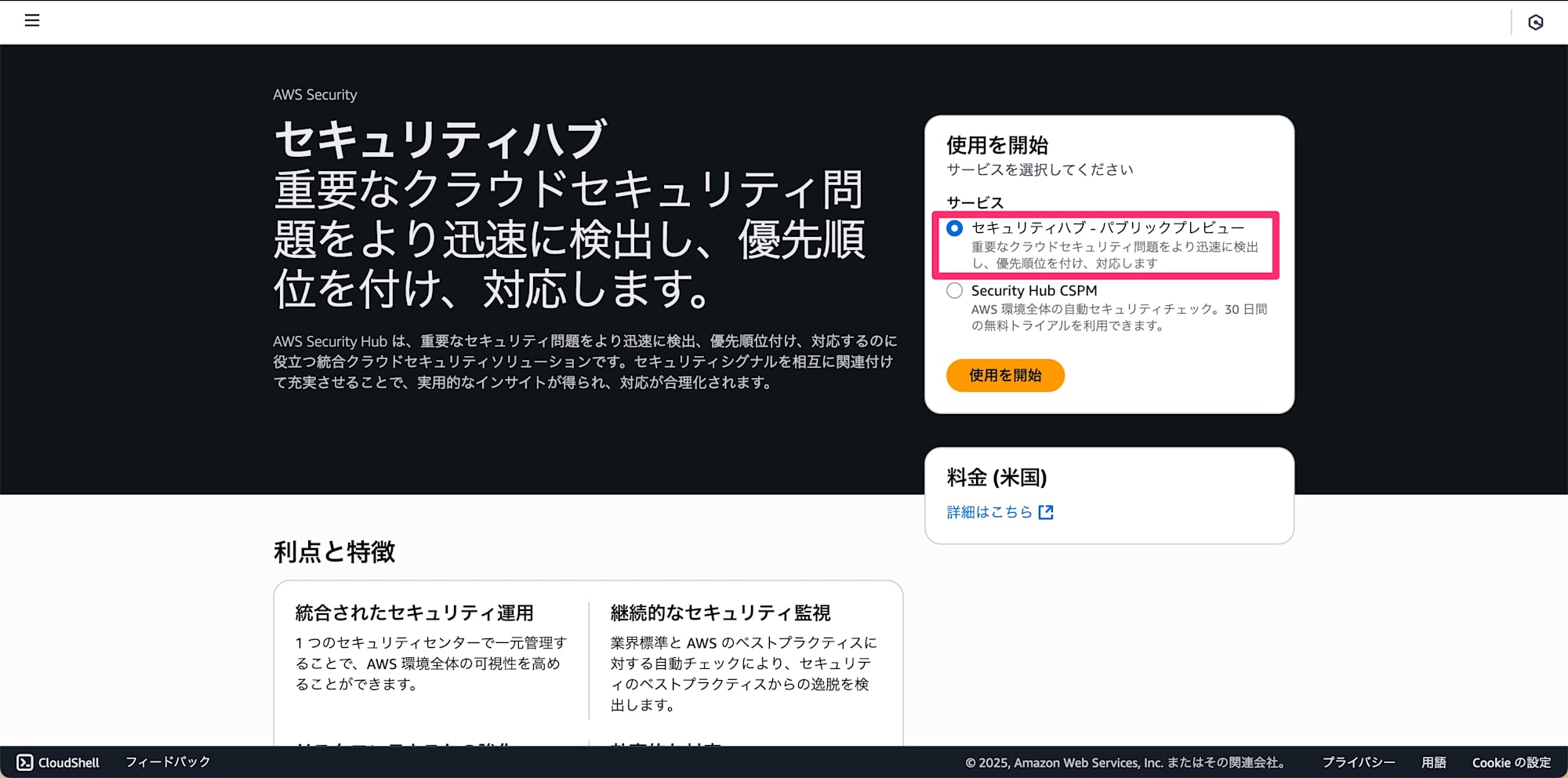The width and height of the screenshot is (1568, 778).
Task: Click the hexagon icon in top bar
Action: point(1536,22)
